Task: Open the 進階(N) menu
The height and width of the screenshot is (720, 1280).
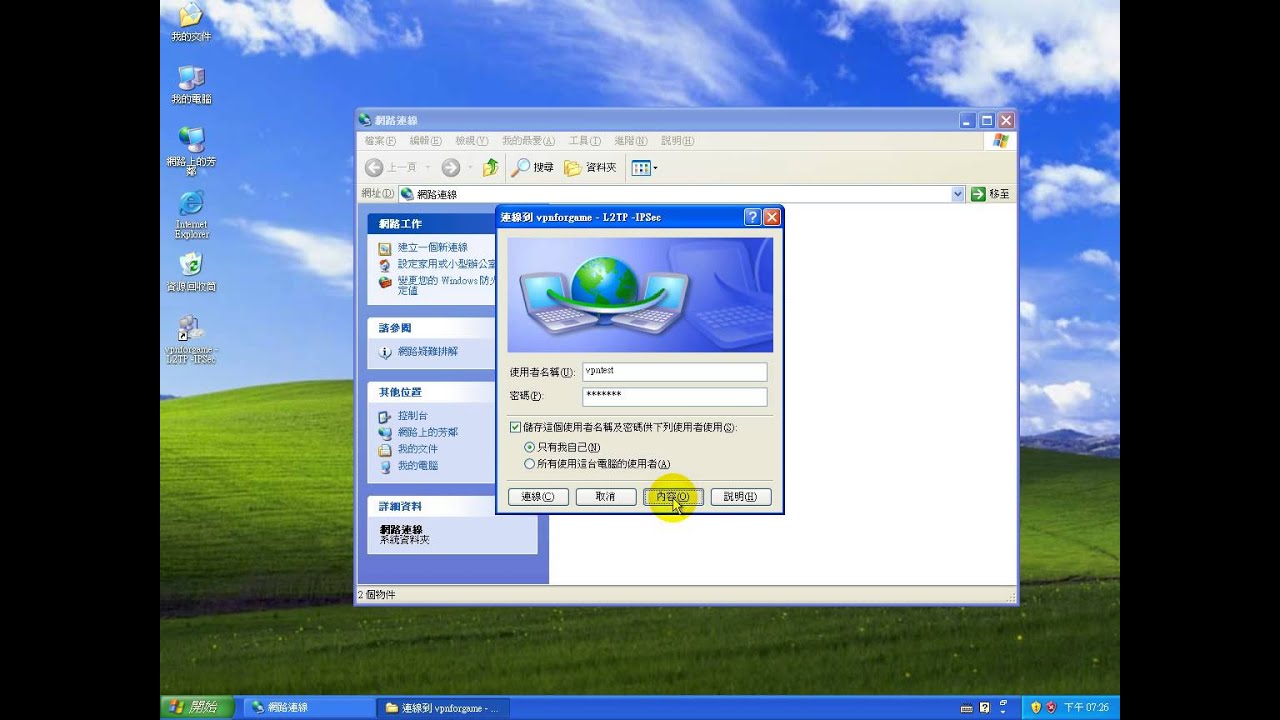Action: (630, 141)
